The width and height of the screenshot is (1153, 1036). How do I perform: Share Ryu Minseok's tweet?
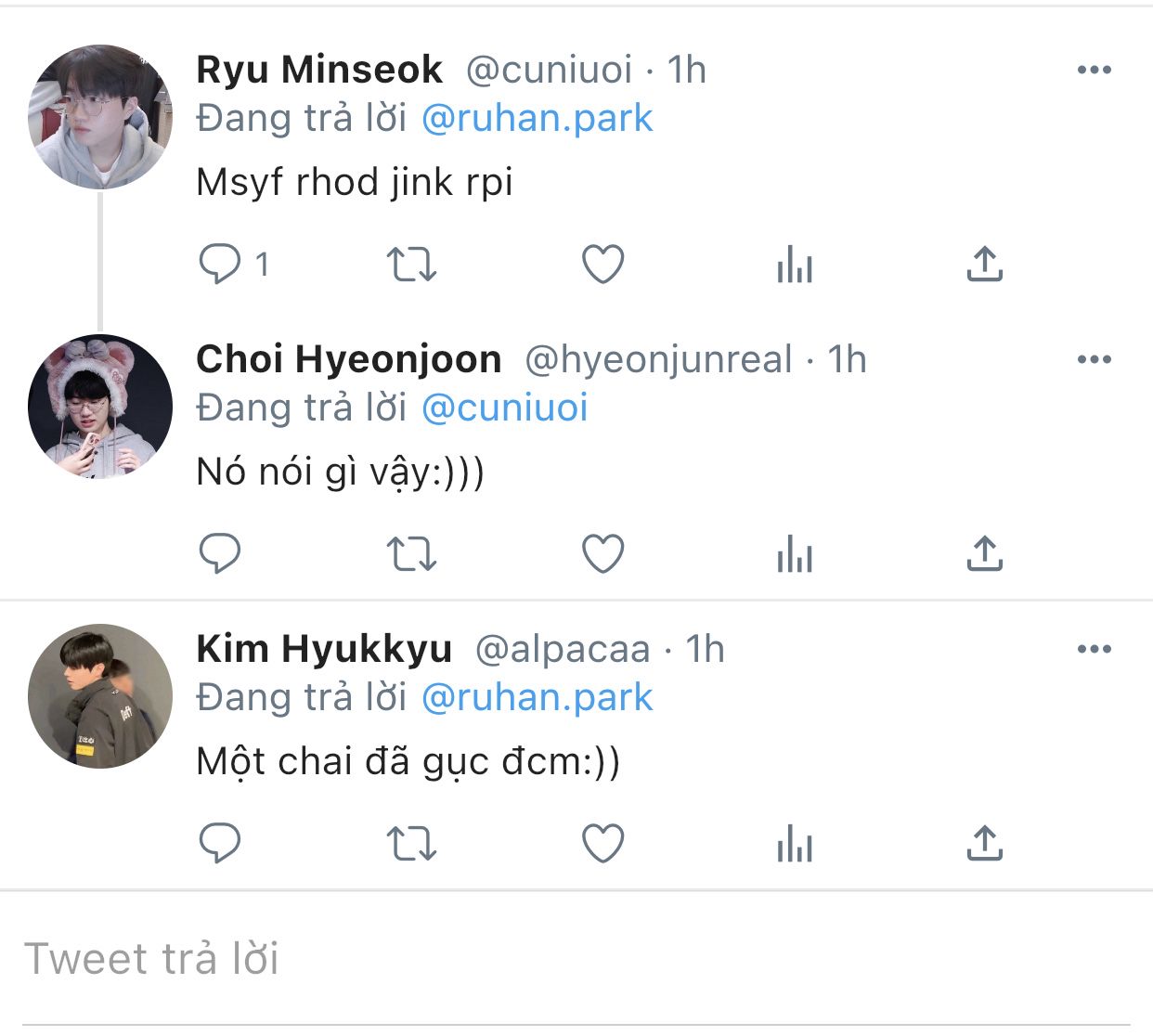coord(985,264)
